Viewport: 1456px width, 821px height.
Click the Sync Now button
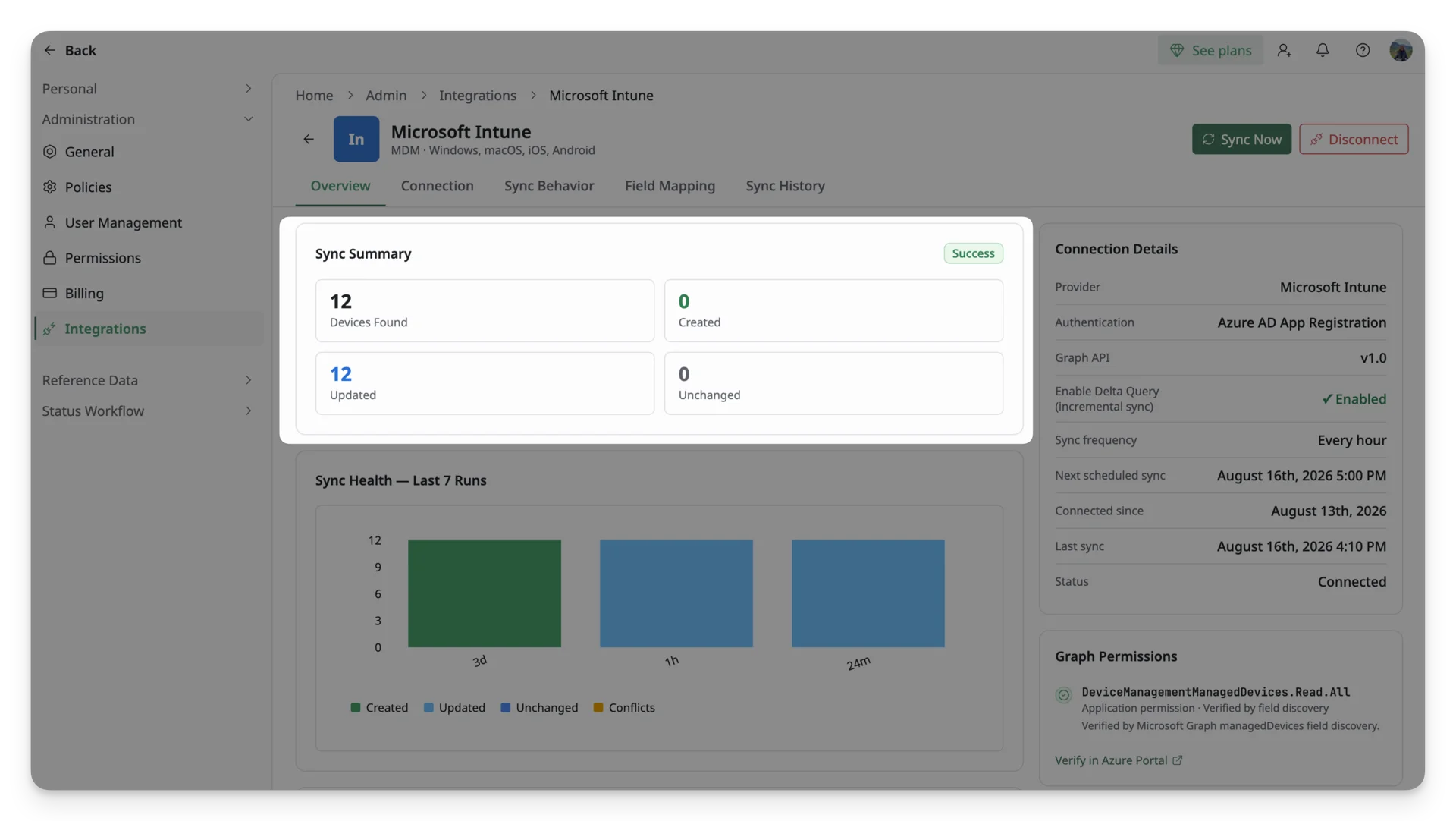point(1241,139)
